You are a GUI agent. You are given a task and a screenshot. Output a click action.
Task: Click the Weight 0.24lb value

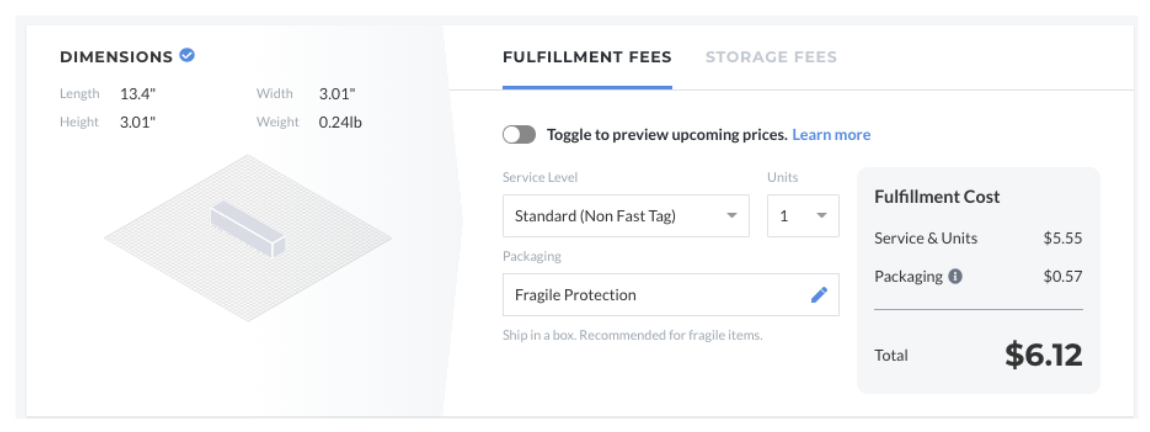point(340,122)
